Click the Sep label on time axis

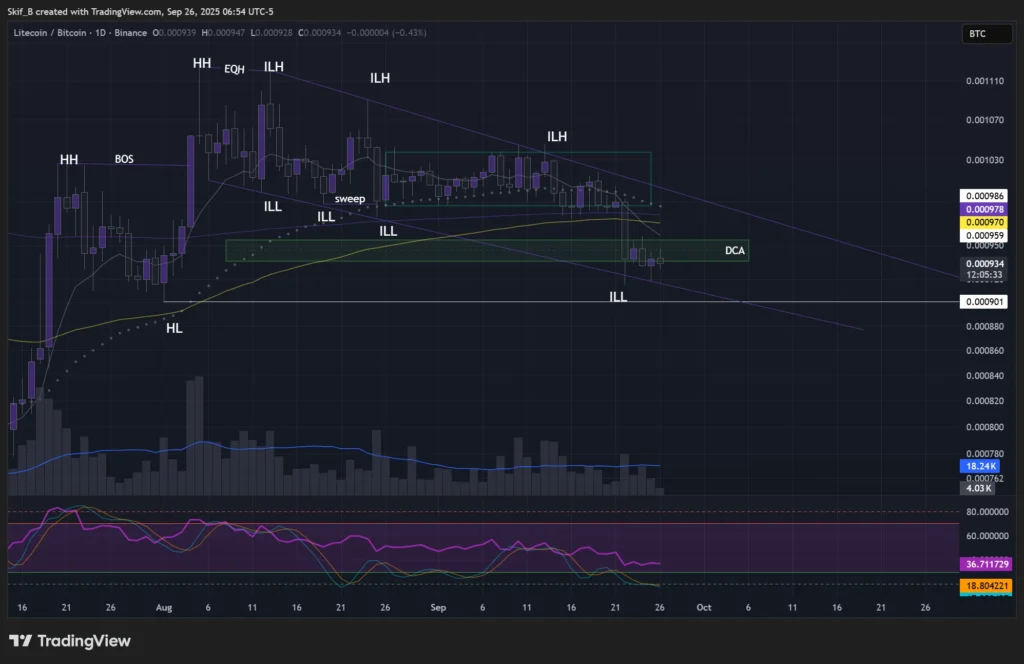(x=438, y=608)
